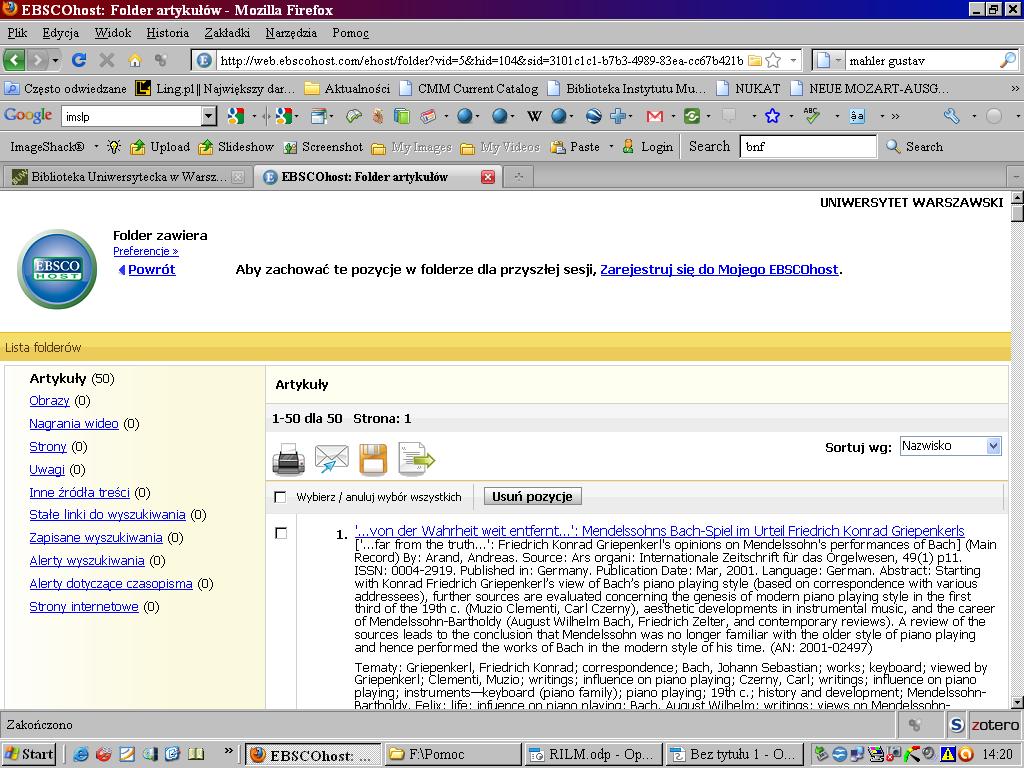
Task: Click the blue S icon in status bar
Action: [957, 725]
